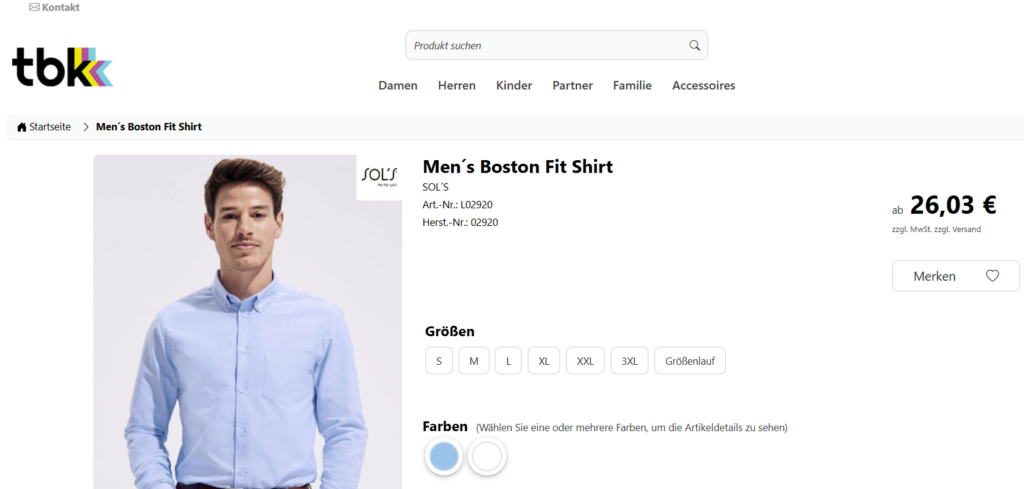Click the heart icon on Merken
Image resolution: width=1024 pixels, height=489 pixels.
[992, 276]
